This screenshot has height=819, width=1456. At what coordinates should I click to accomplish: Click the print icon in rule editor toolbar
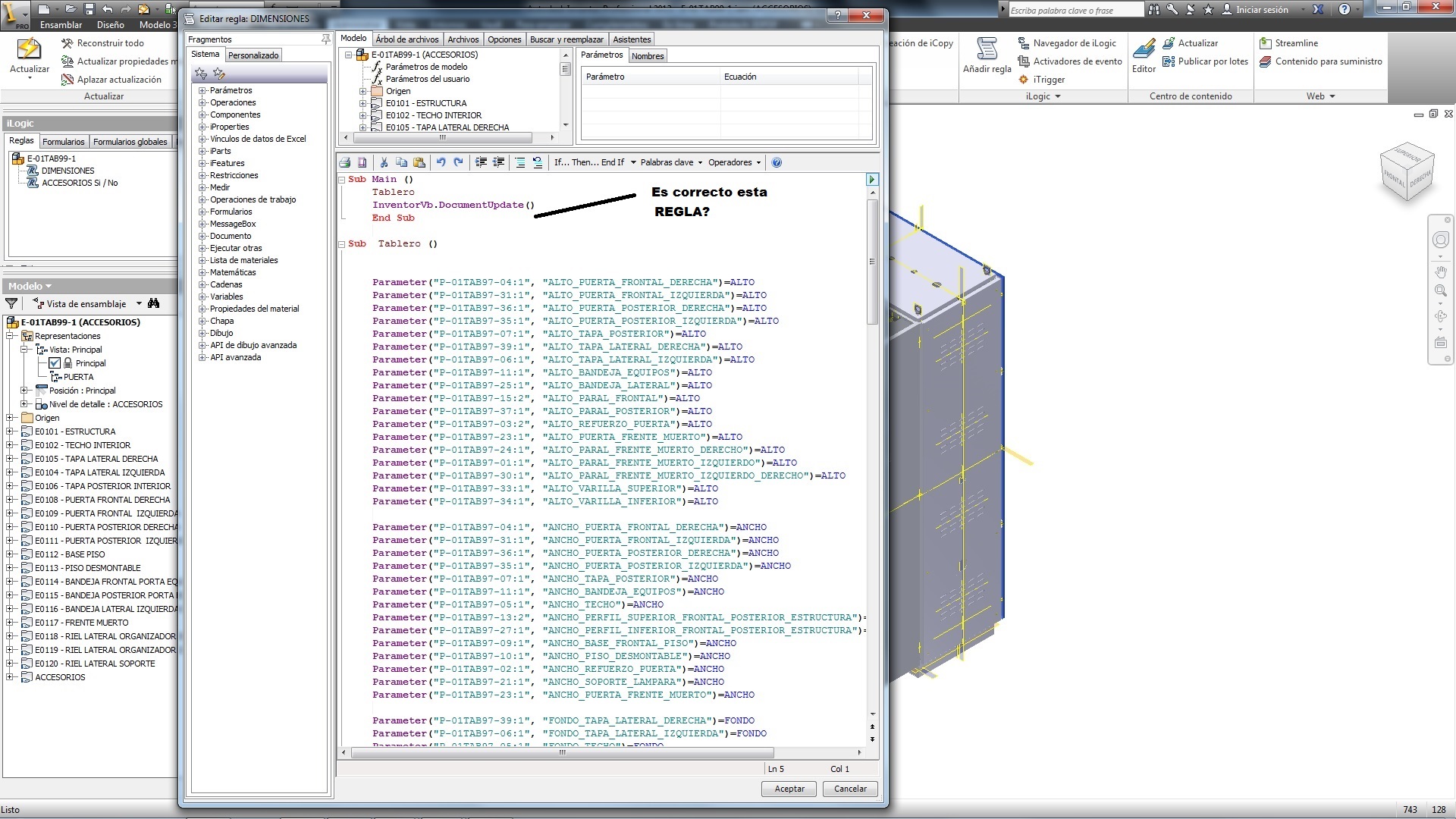pyautogui.click(x=345, y=162)
